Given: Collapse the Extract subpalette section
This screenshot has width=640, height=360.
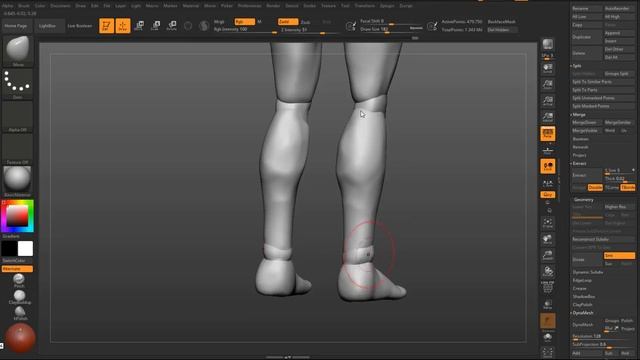Looking at the screenshot, I should pyautogui.click(x=579, y=163).
